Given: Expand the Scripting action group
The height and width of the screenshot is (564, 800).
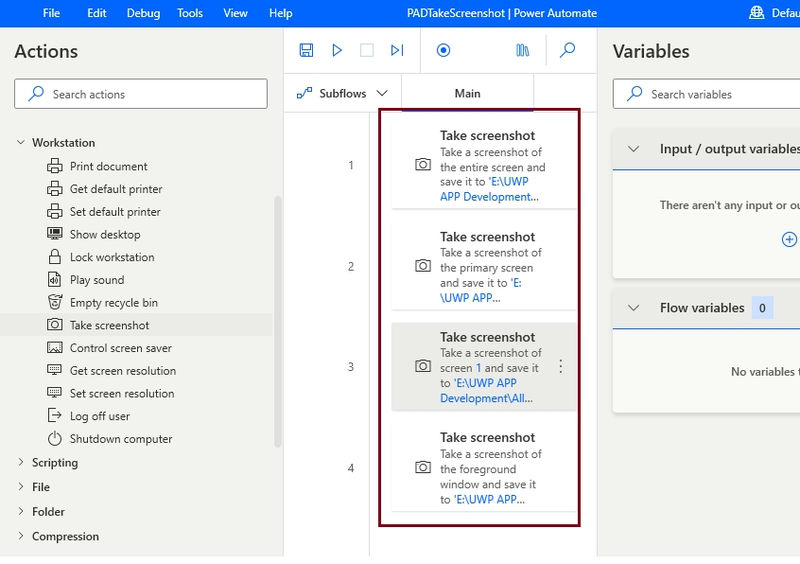Looking at the screenshot, I should [21, 463].
